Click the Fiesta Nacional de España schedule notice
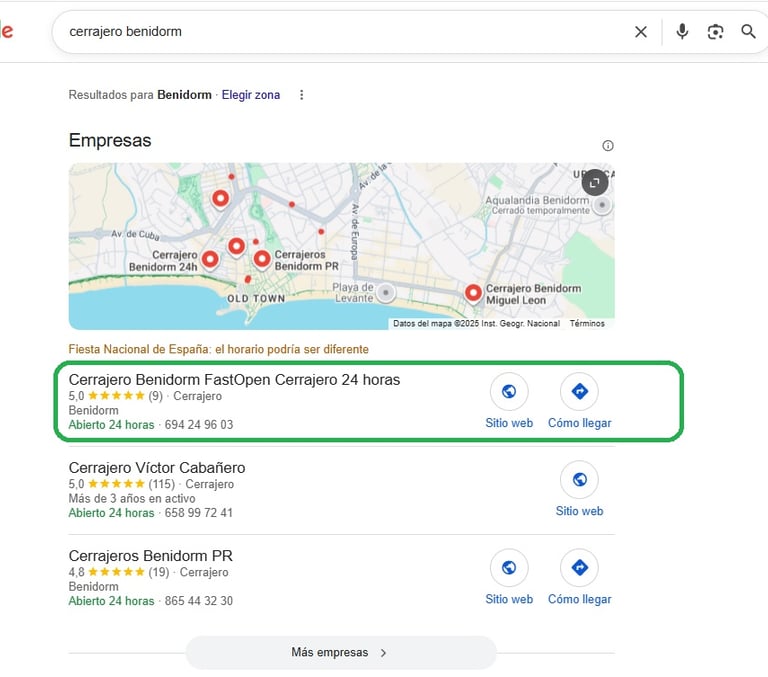The height and width of the screenshot is (677, 768). (x=218, y=349)
